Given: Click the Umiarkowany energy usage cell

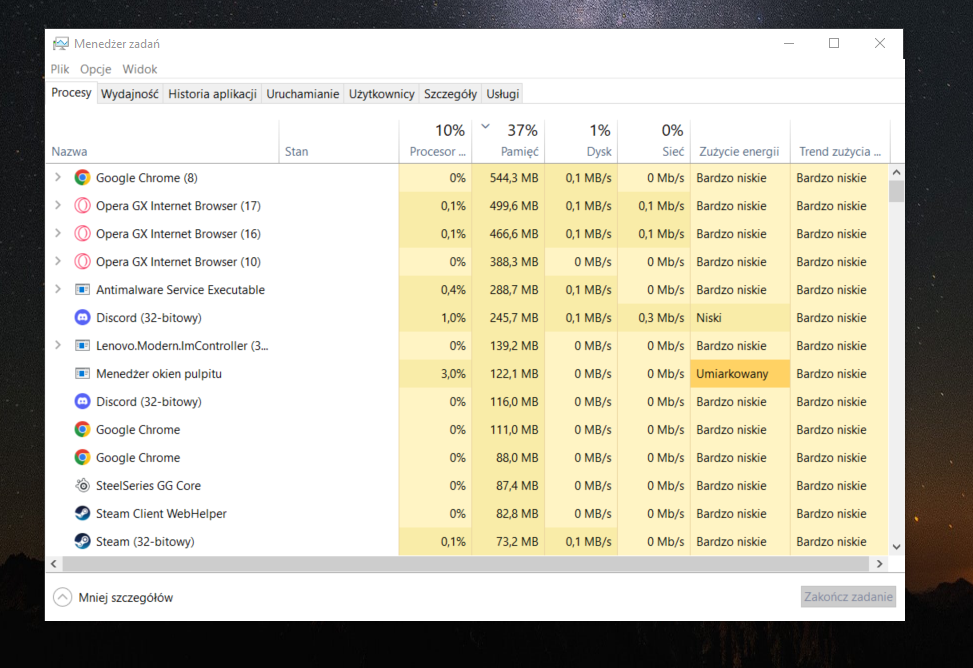Looking at the screenshot, I should (x=740, y=374).
